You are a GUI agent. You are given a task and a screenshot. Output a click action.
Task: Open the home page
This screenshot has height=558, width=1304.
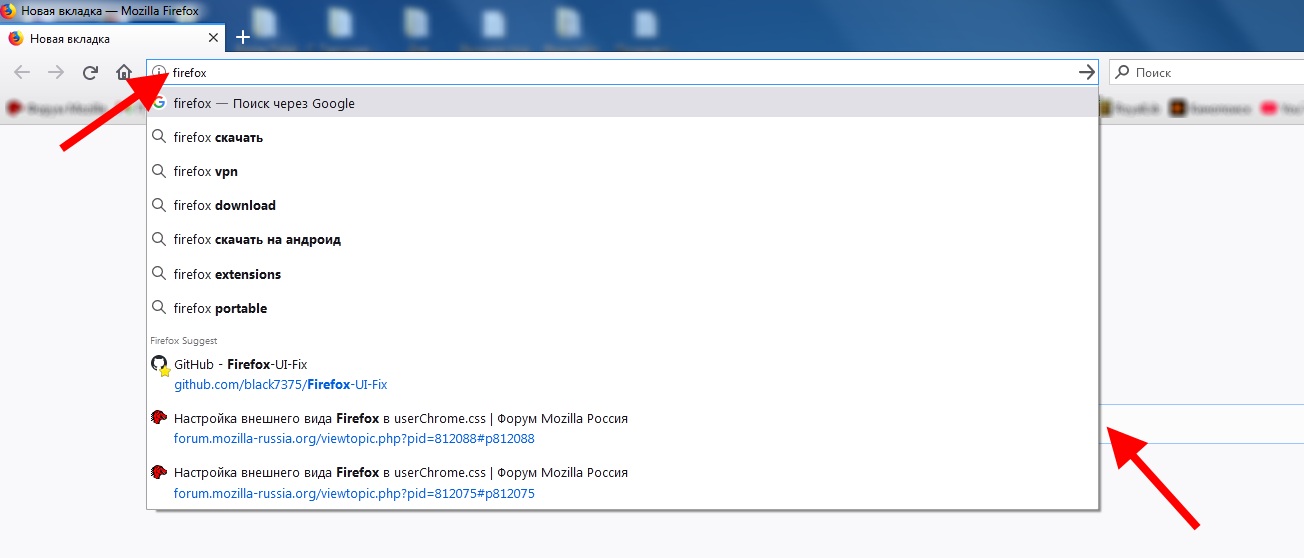click(x=124, y=72)
